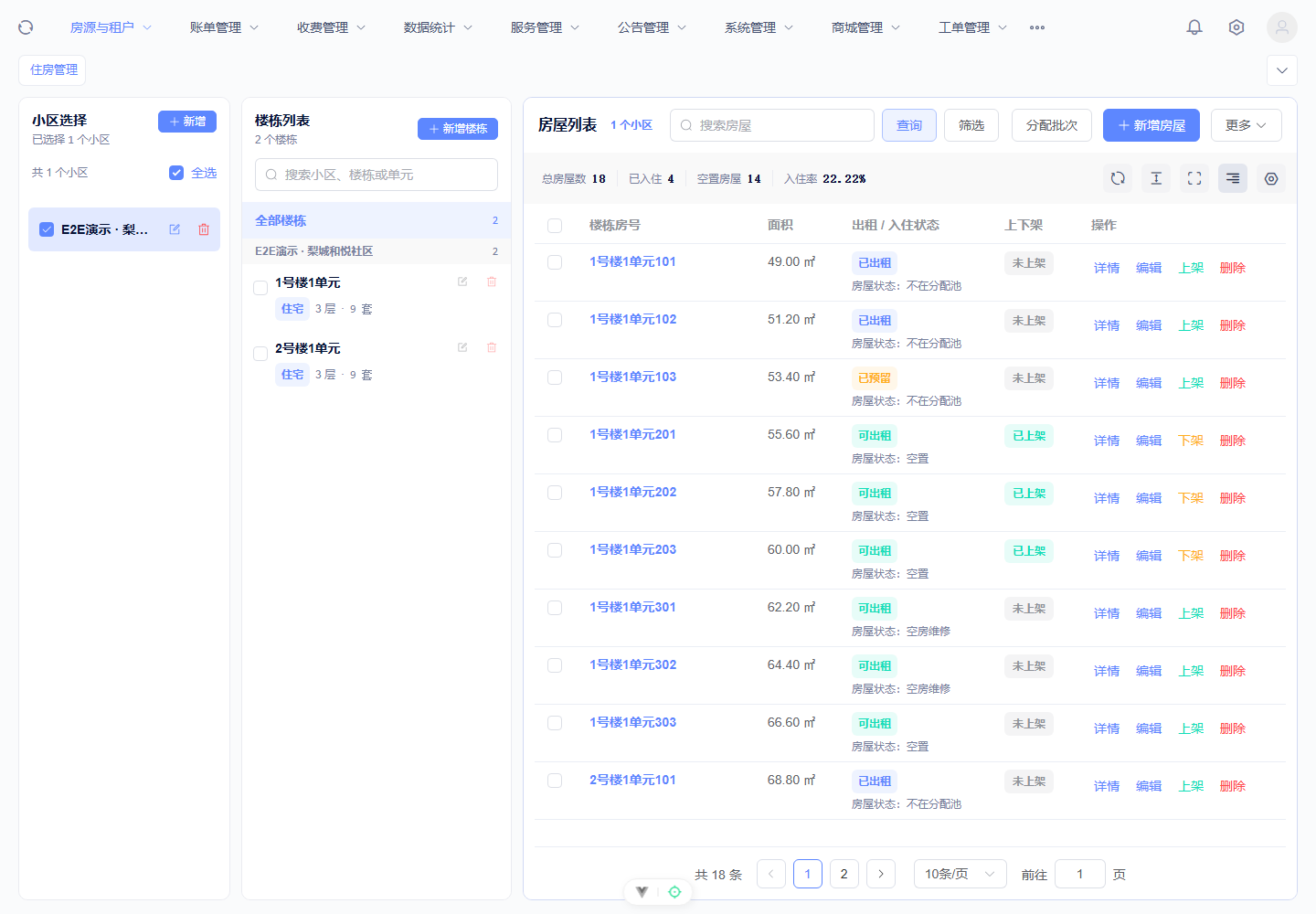Click the 新增房屋 button
Screen dimensions: 1316x914
1151,125
